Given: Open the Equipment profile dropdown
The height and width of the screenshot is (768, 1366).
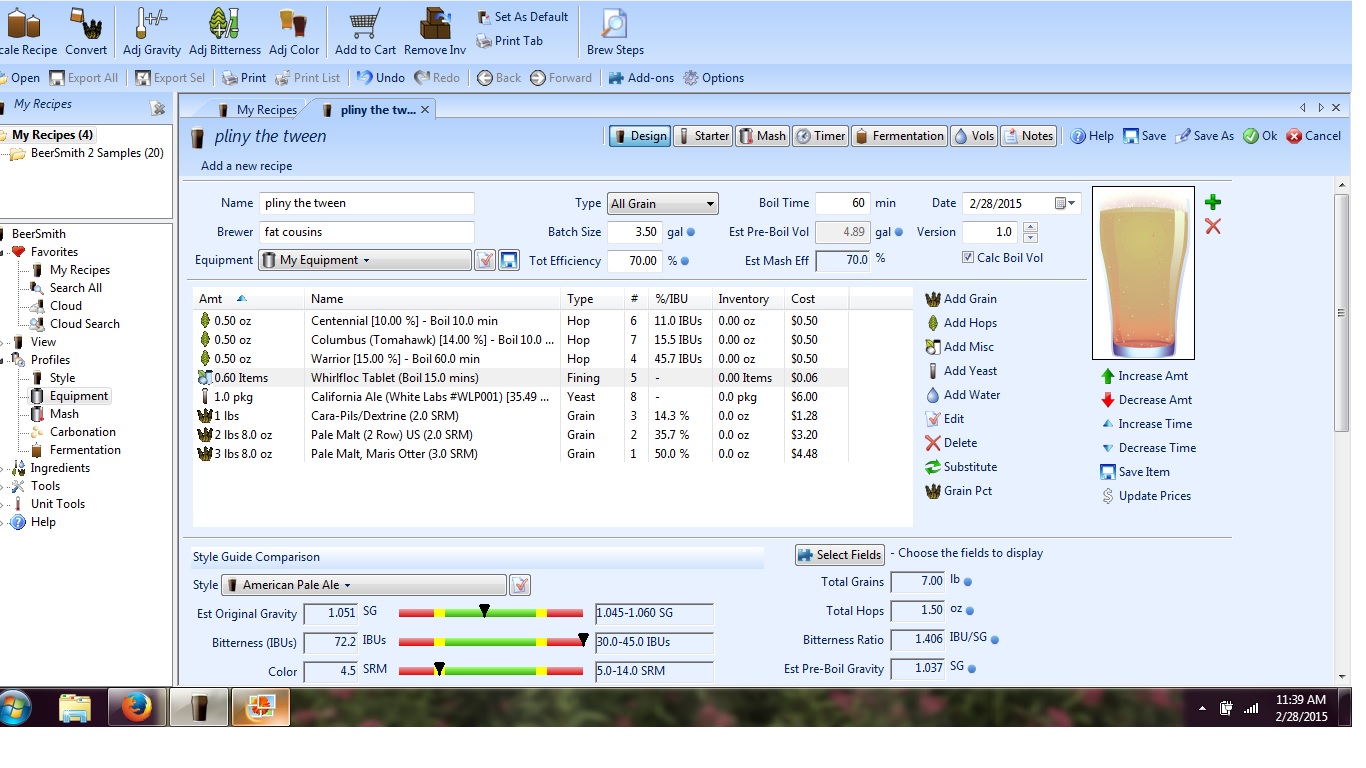Looking at the screenshot, I should pyautogui.click(x=364, y=260).
